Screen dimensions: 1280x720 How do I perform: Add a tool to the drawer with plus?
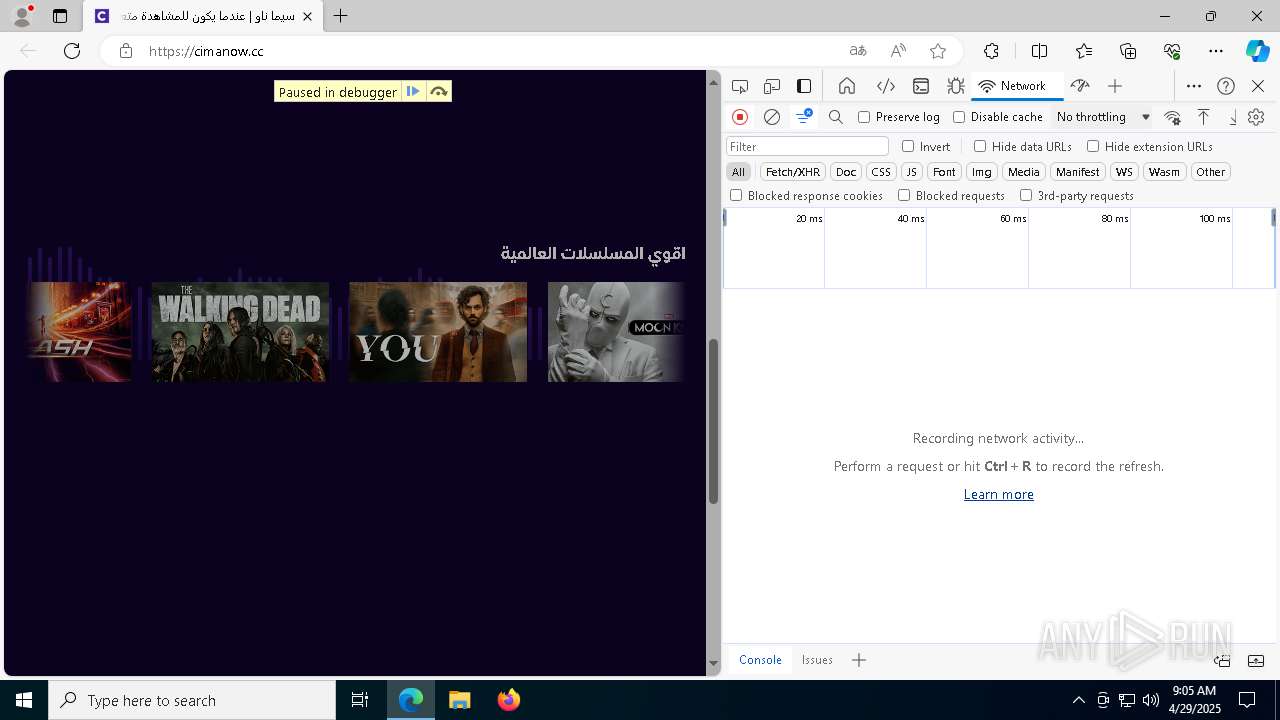pos(859,660)
